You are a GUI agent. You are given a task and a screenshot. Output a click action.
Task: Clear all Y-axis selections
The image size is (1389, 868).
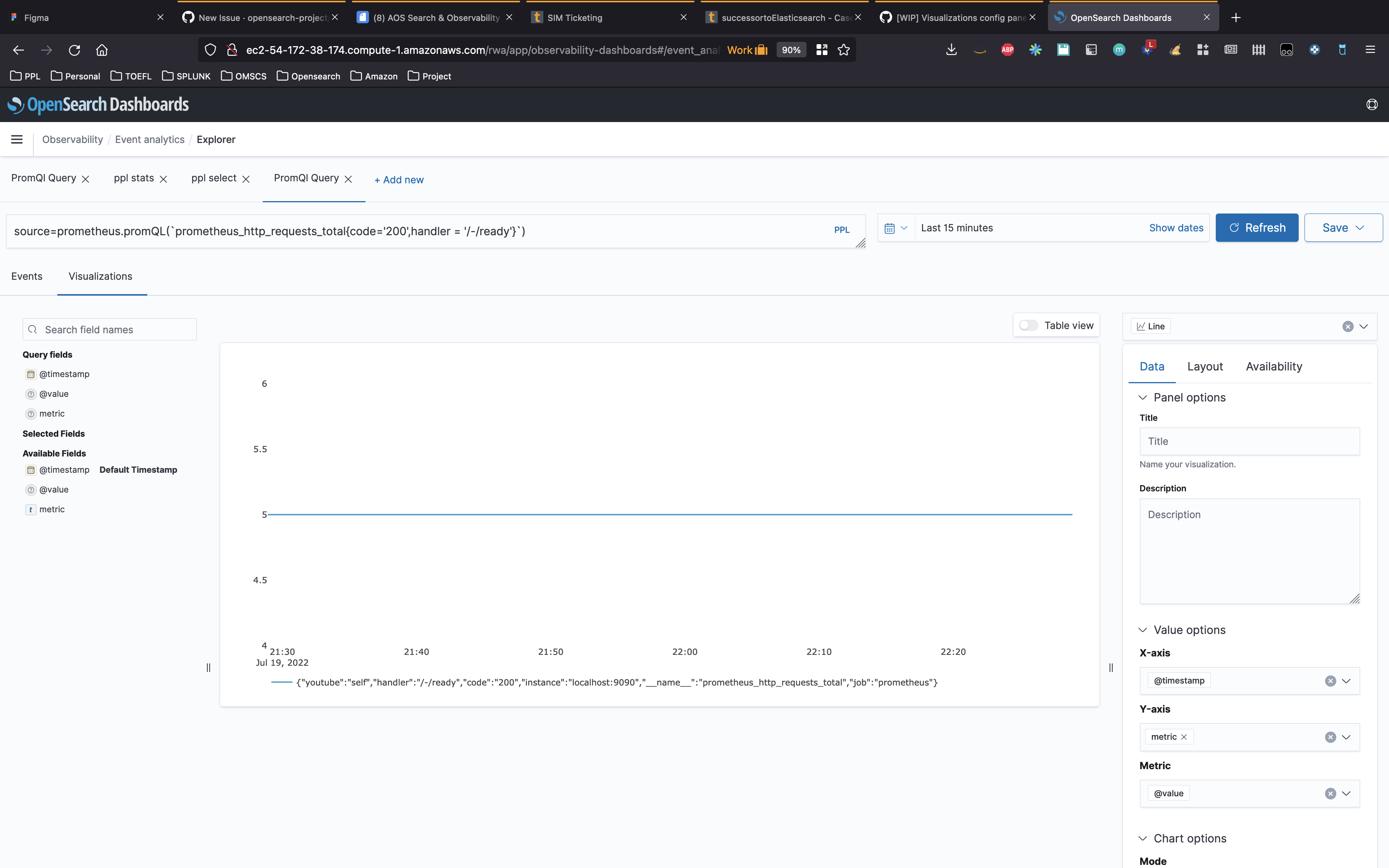(1330, 737)
